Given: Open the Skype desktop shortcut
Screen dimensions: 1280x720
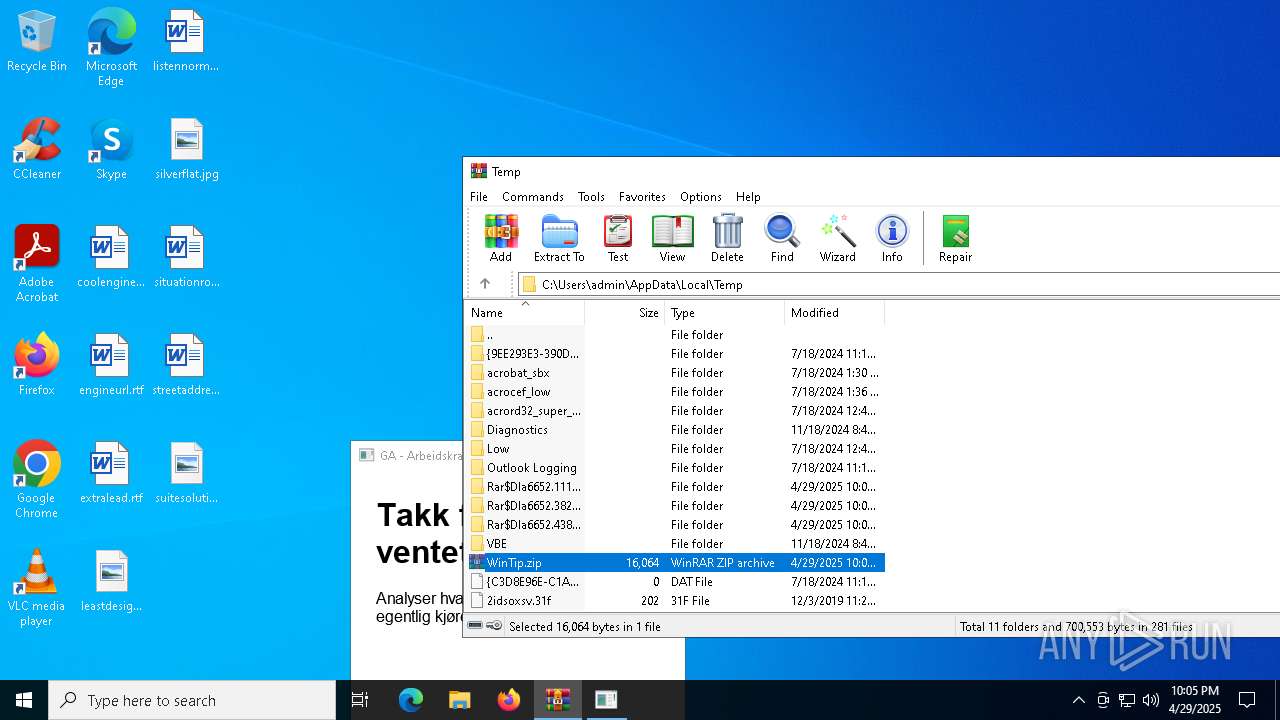Looking at the screenshot, I should point(111,150).
